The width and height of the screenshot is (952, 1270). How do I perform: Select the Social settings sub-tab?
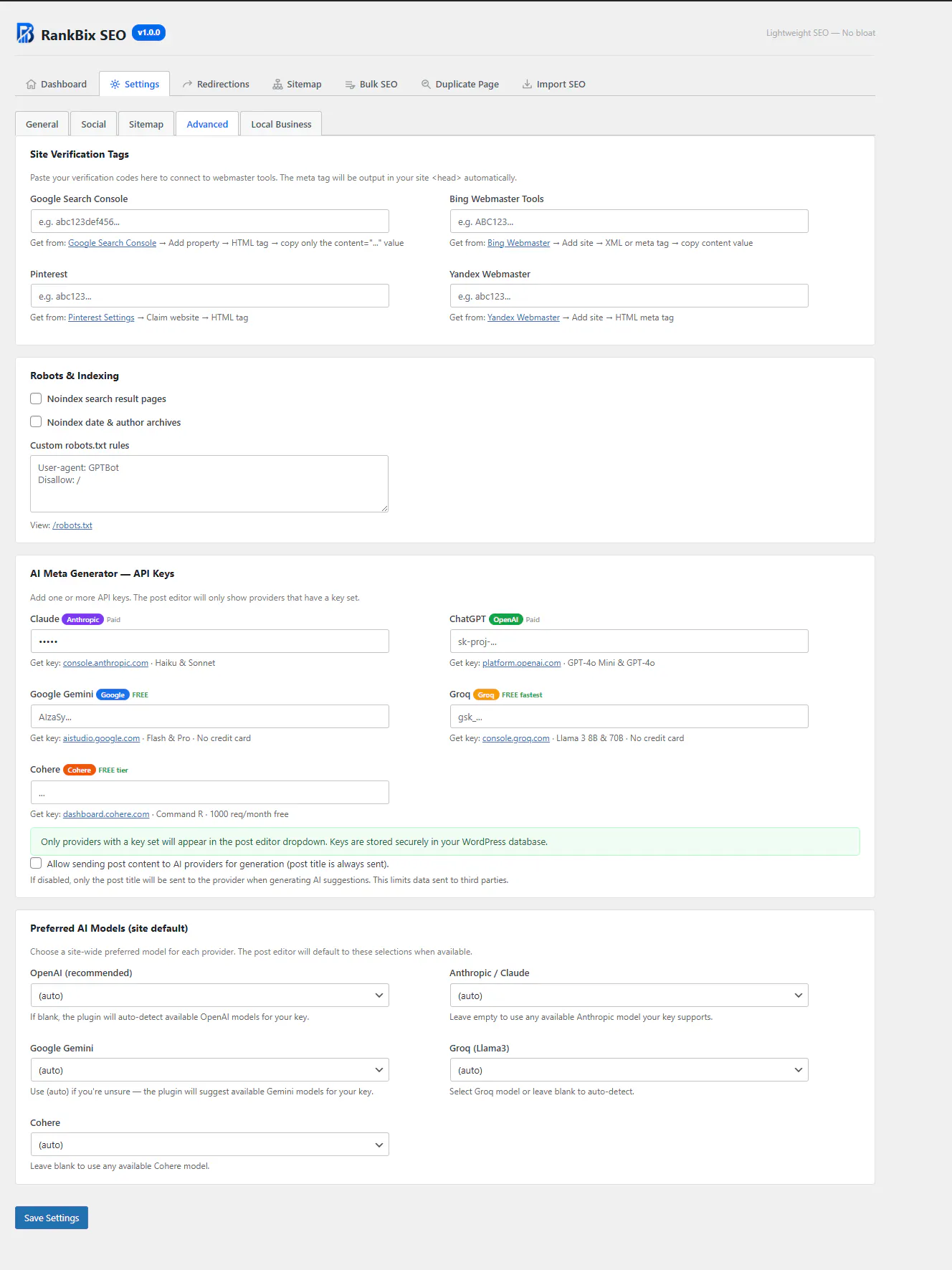(x=93, y=124)
